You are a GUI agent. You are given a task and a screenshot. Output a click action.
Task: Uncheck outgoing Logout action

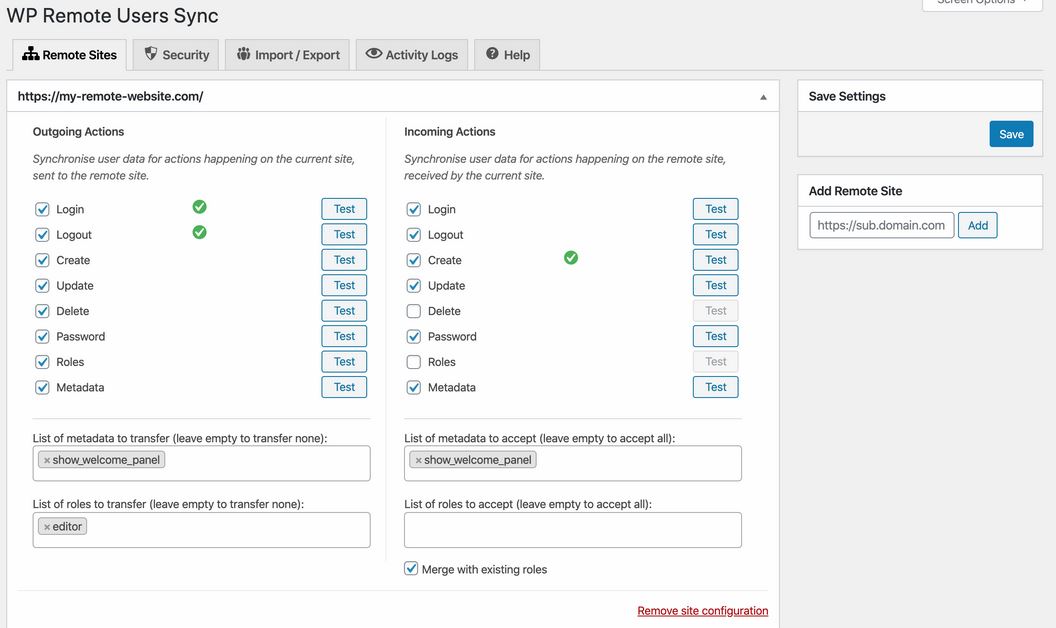[x=42, y=235]
